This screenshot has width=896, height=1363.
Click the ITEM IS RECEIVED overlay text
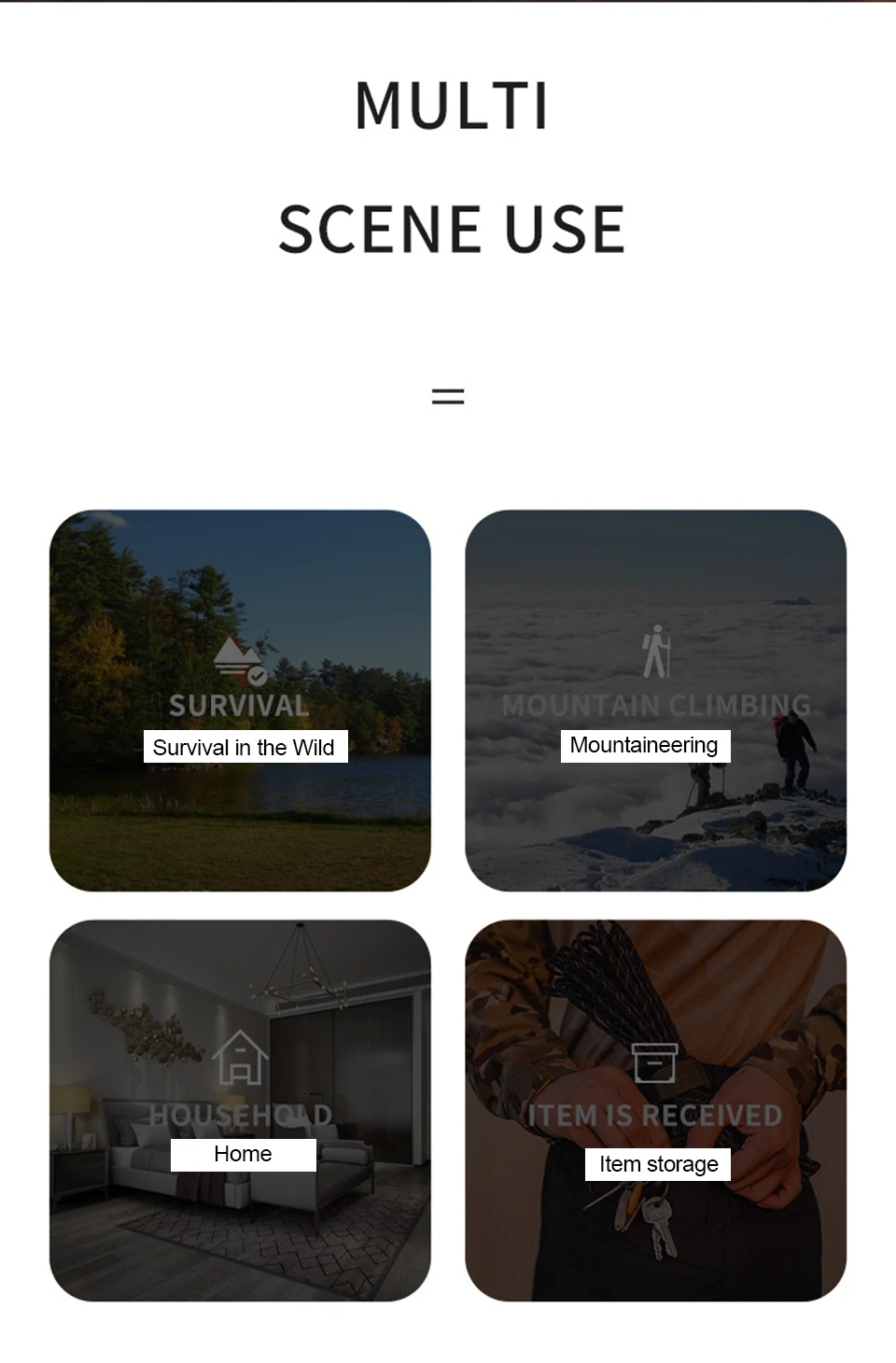pos(655,1116)
